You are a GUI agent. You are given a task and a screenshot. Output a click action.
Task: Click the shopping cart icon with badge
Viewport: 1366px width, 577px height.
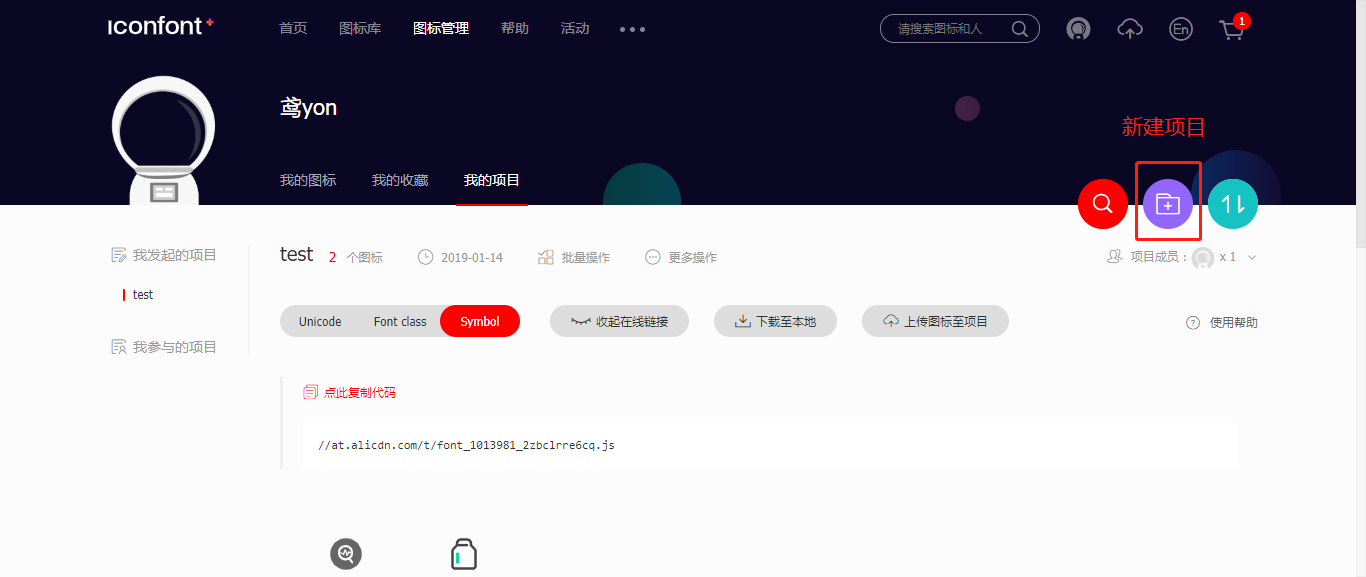click(1231, 31)
